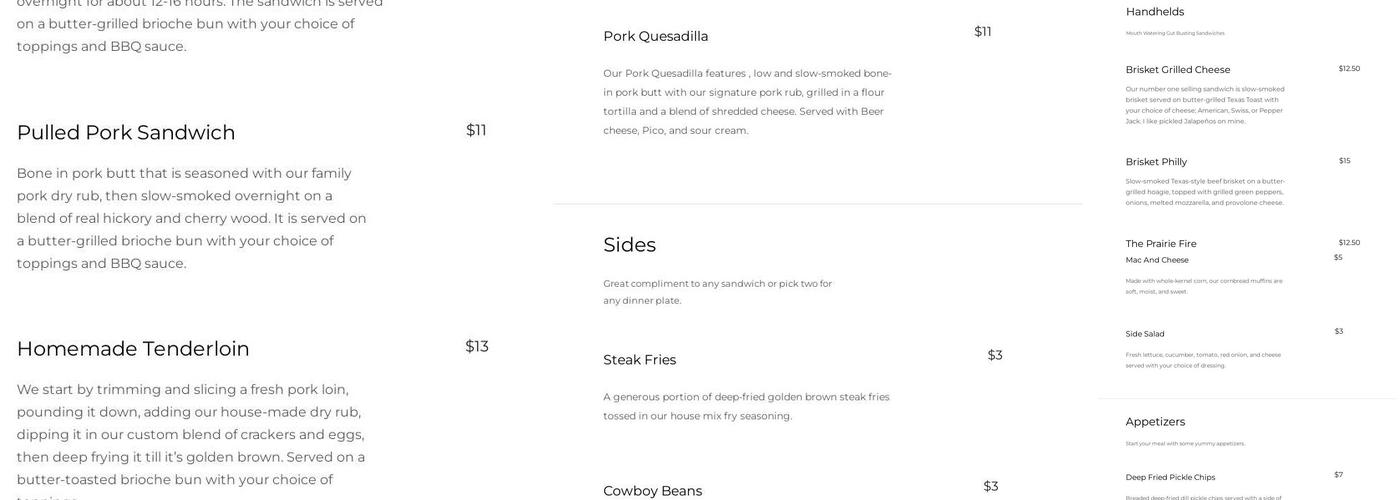
Task: Open the Brisket Philly item
Action: pyautogui.click(x=1156, y=162)
